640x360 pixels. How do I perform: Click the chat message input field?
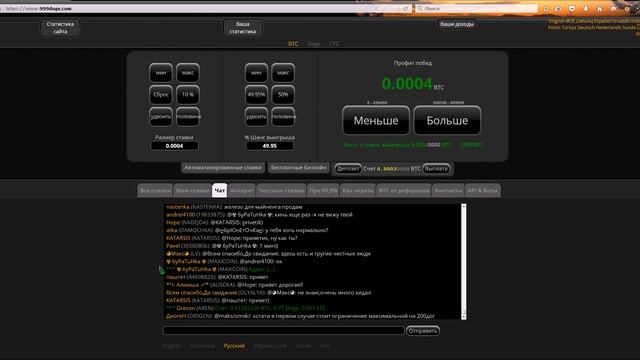(x=284, y=331)
